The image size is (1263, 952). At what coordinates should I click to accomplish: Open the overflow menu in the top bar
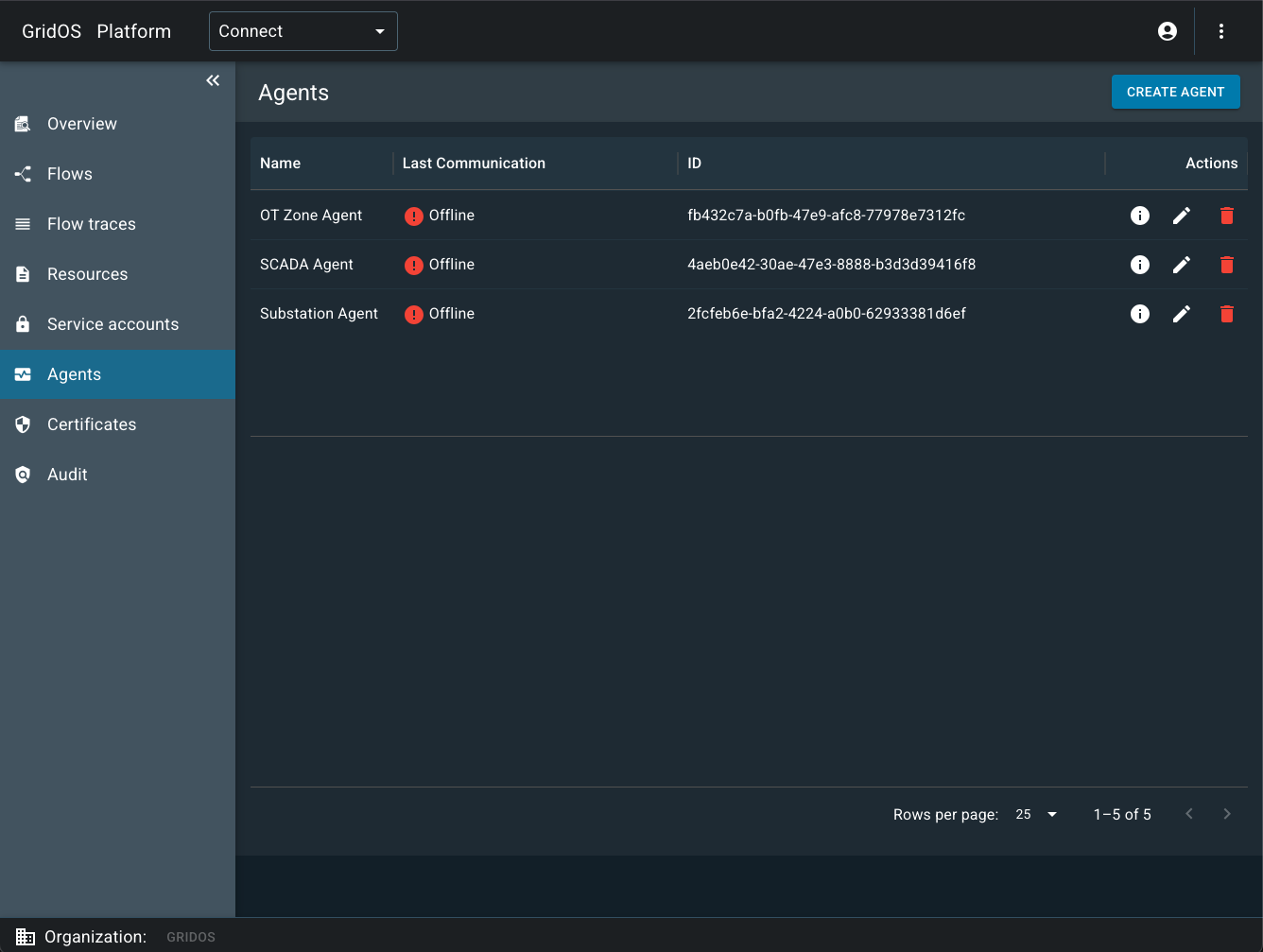(x=1221, y=30)
